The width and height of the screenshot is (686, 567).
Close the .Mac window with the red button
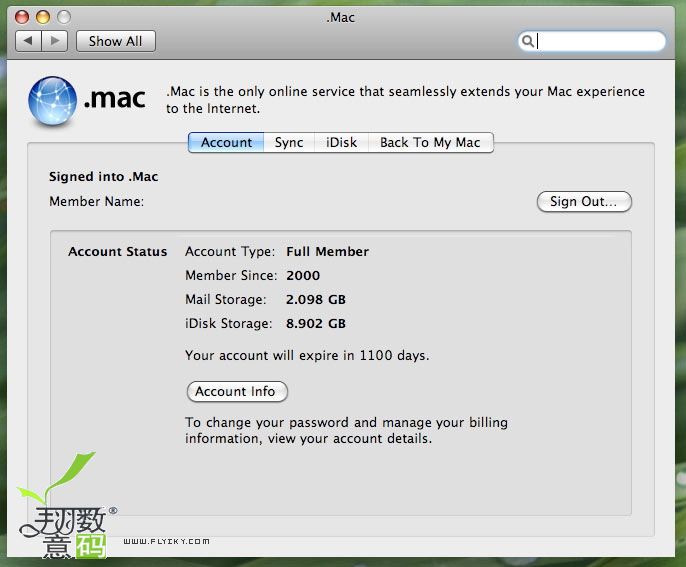pos(22,17)
